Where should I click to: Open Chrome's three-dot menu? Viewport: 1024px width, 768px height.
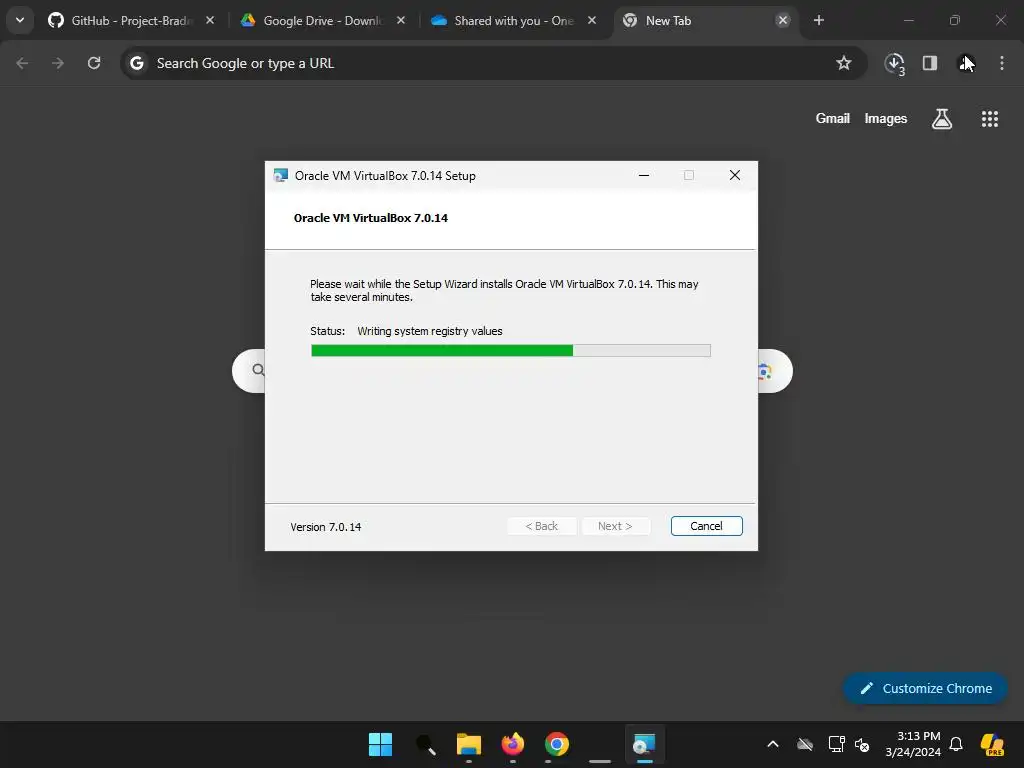click(x=1002, y=63)
